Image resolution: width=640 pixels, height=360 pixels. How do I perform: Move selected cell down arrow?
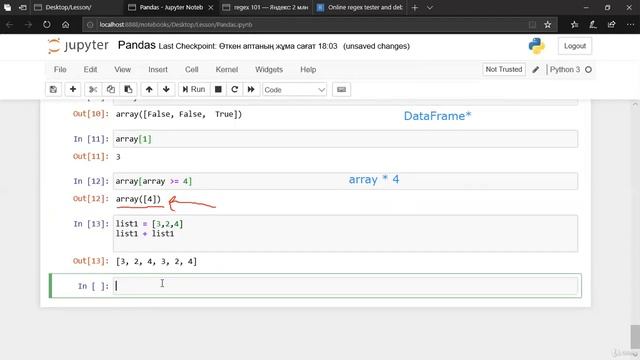pyautogui.click(x=166, y=89)
